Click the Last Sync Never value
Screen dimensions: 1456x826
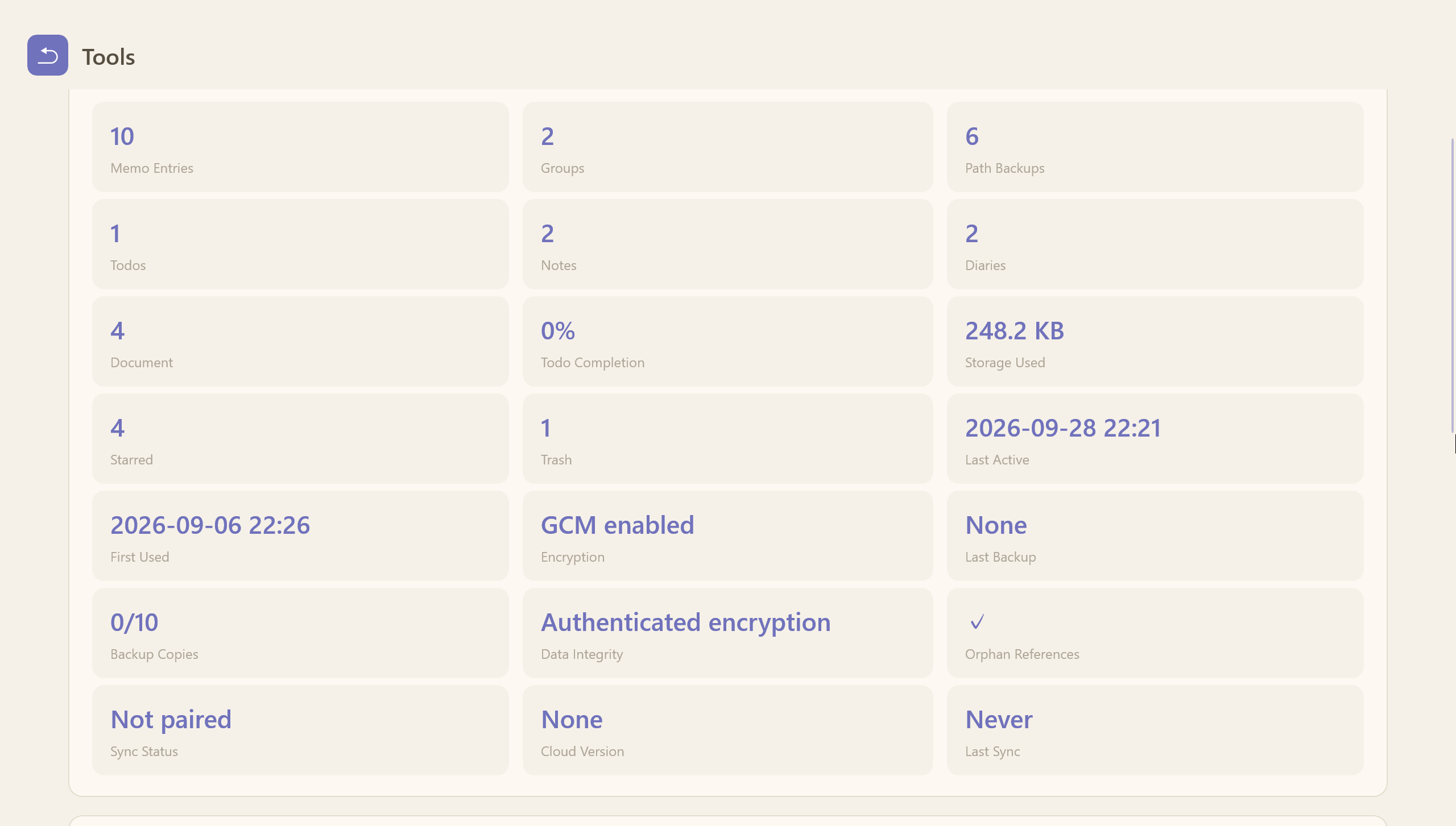999,720
